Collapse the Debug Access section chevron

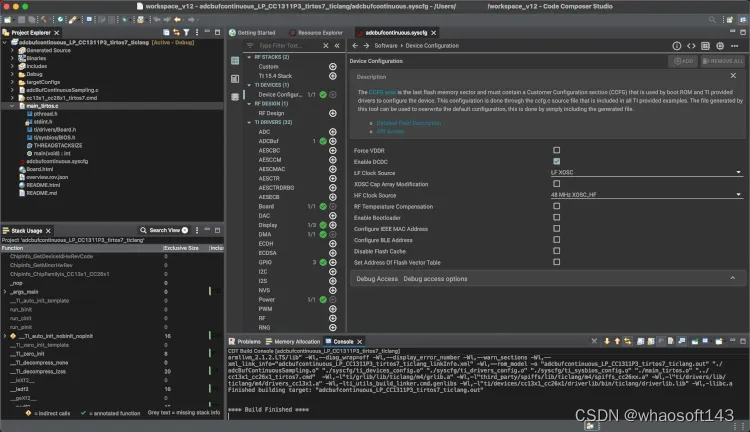pyautogui.click(x=732, y=278)
